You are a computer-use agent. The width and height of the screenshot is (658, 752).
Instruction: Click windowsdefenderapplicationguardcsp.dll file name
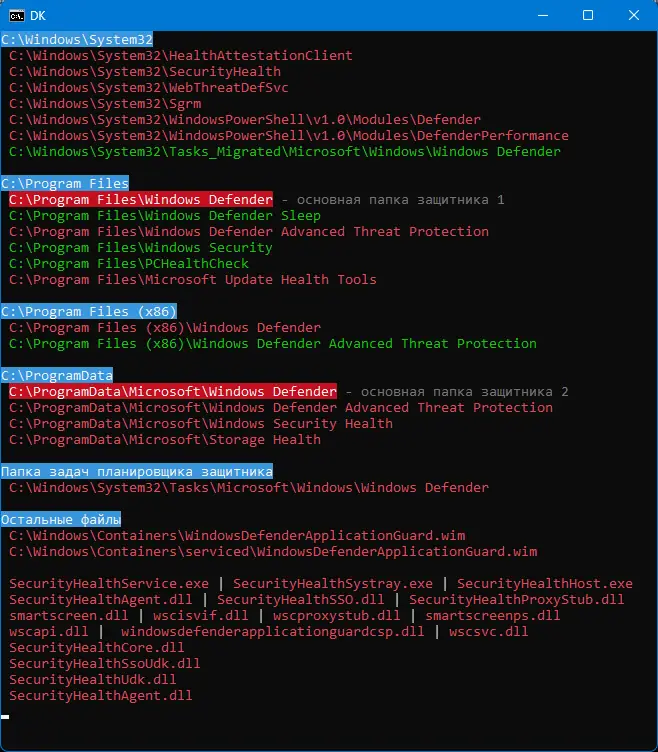click(x=273, y=632)
